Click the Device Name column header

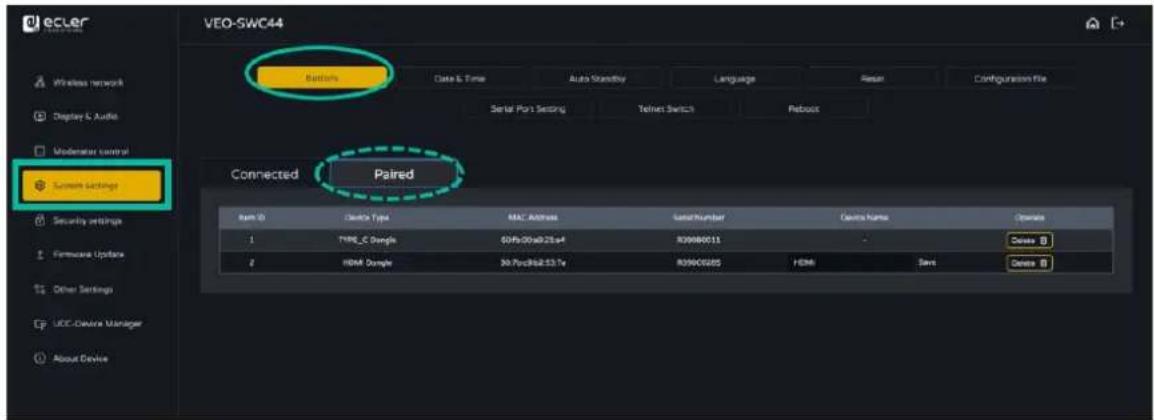tap(866, 218)
